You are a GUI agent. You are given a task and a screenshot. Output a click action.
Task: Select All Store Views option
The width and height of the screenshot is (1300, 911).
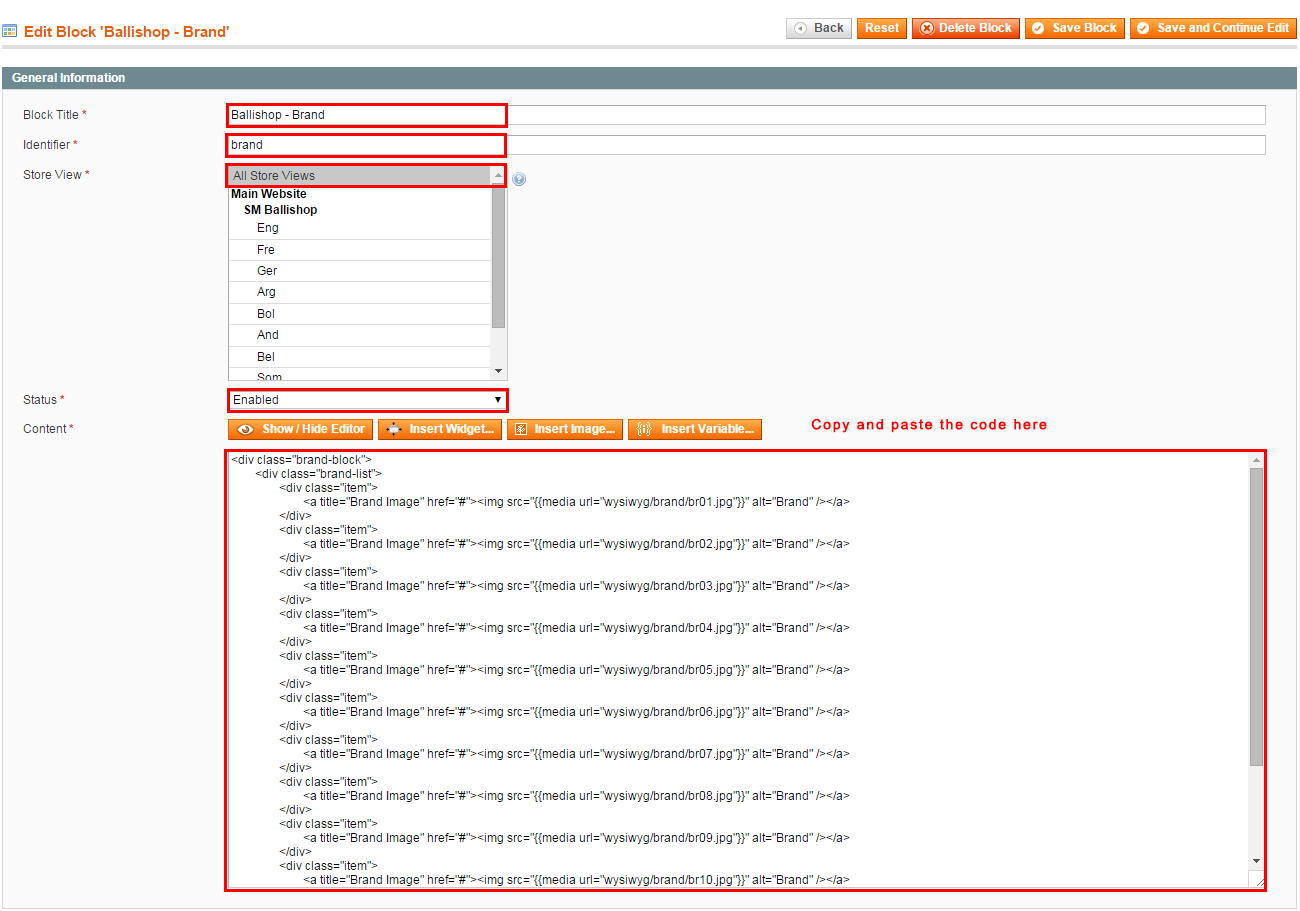[360, 176]
